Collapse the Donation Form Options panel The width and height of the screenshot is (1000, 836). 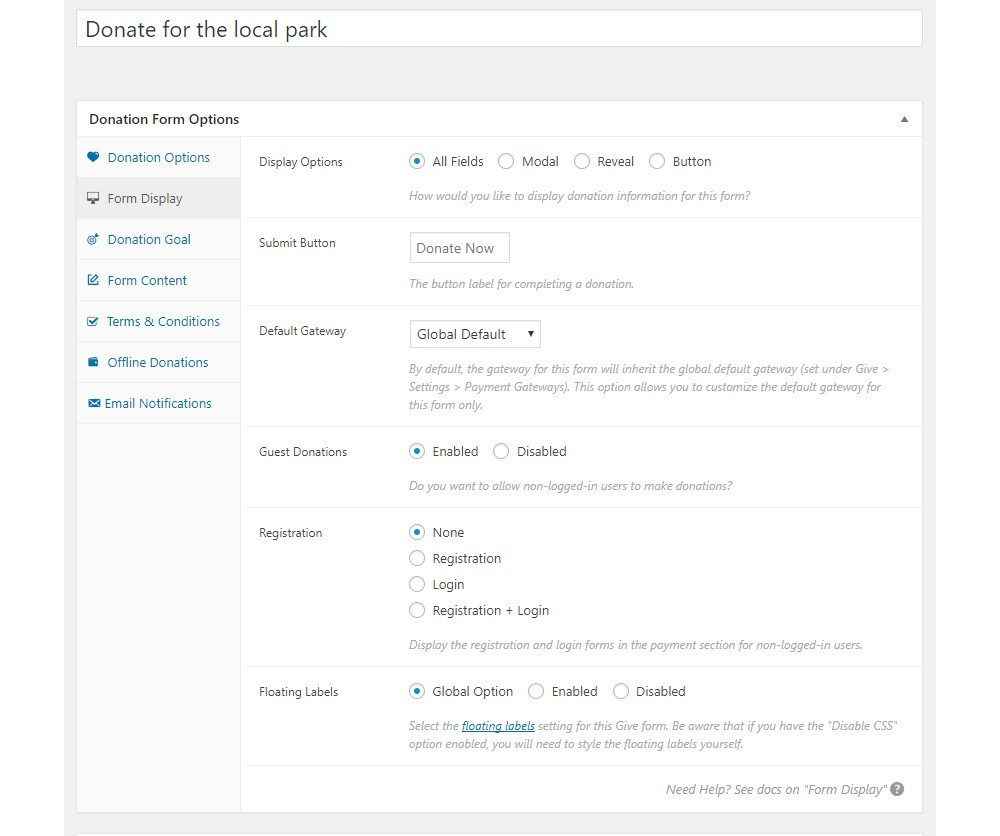tap(904, 119)
